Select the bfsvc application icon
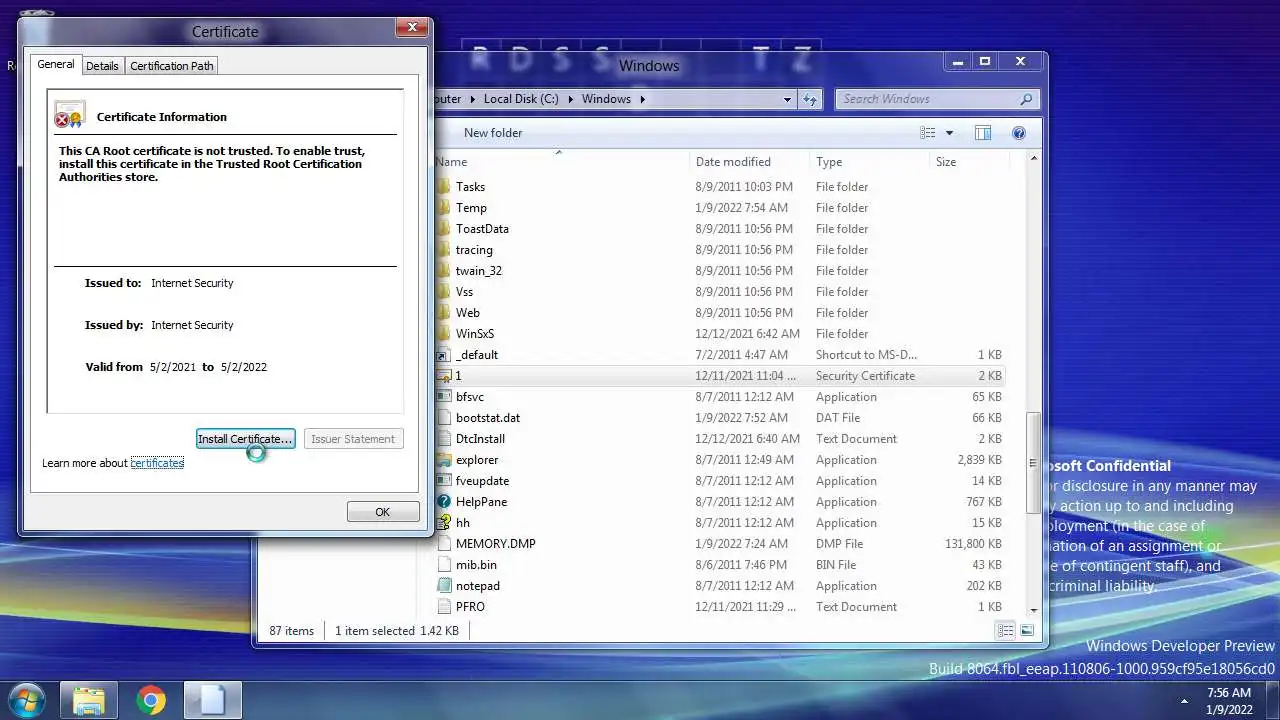This screenshot has height=720, width=1280. pyautogui.click(x=444, y=397)
